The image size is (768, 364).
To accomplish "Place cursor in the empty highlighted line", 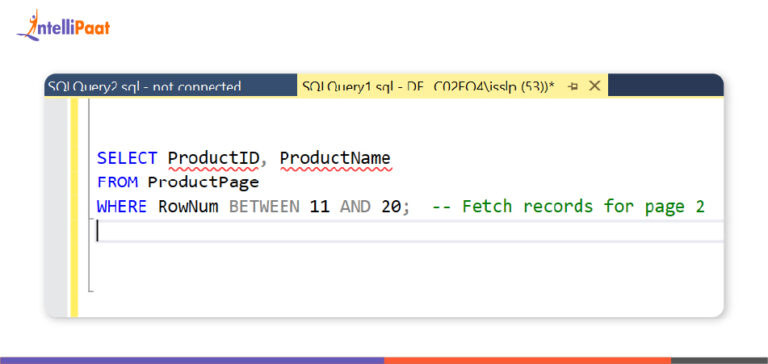I will 409,231.
